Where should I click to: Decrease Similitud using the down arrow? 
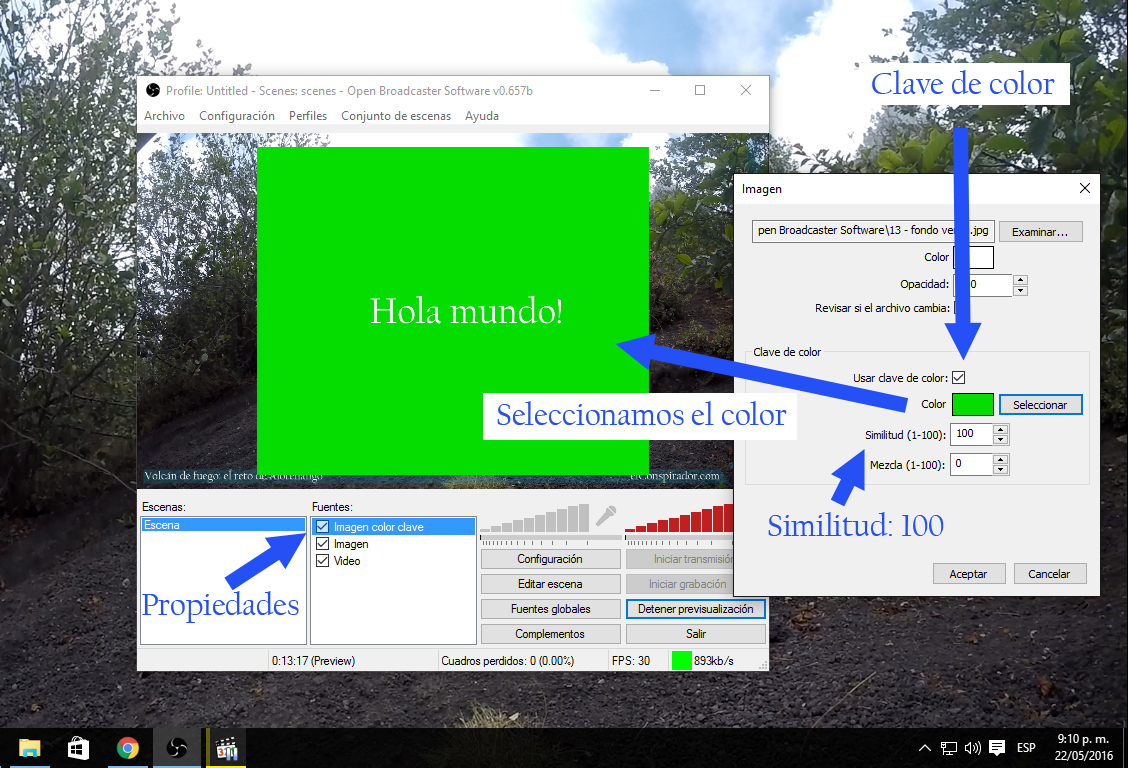click(x=1001, y=439)
